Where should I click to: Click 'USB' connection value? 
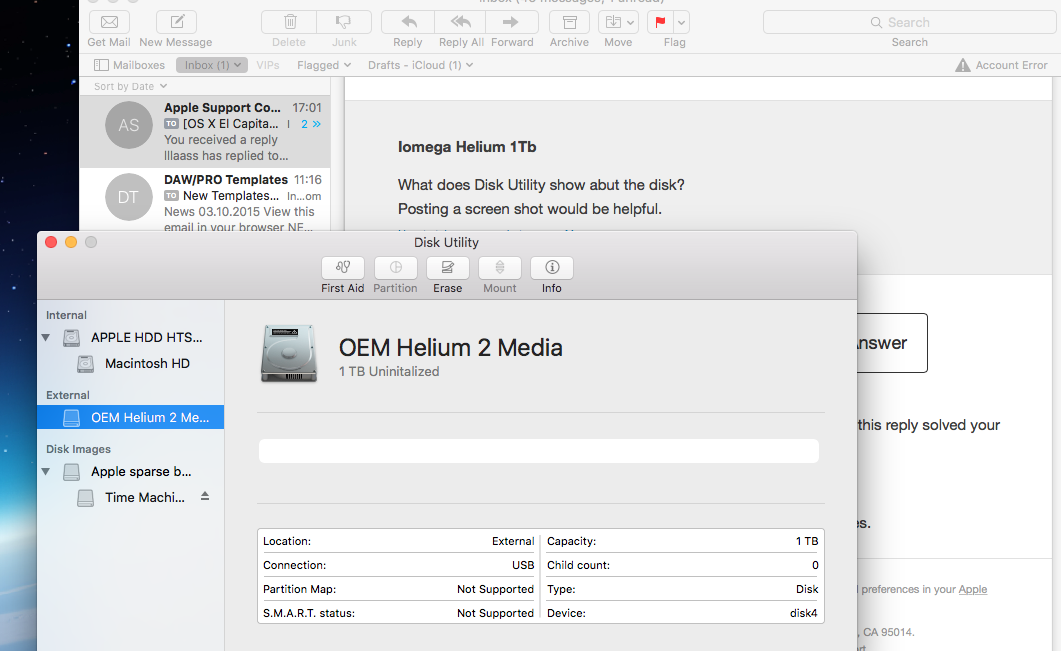pos(522,565)
